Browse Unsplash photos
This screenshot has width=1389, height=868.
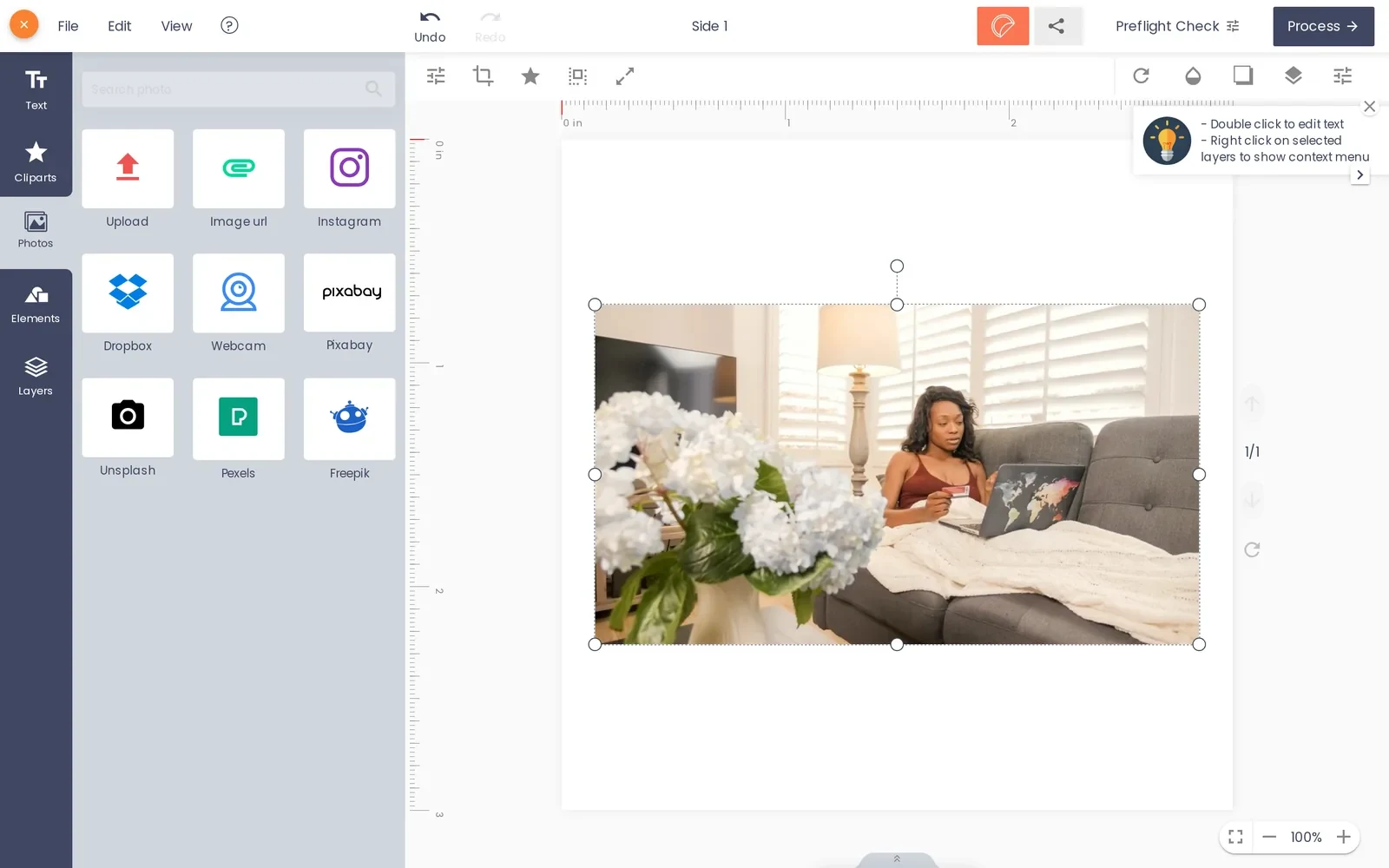(x=128, y=417)
